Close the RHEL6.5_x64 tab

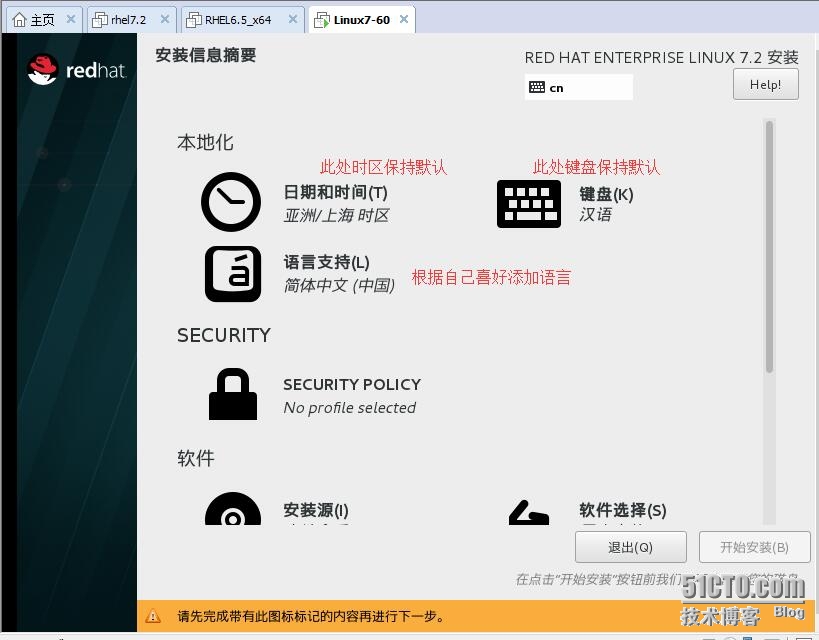[x=293, y=19]
